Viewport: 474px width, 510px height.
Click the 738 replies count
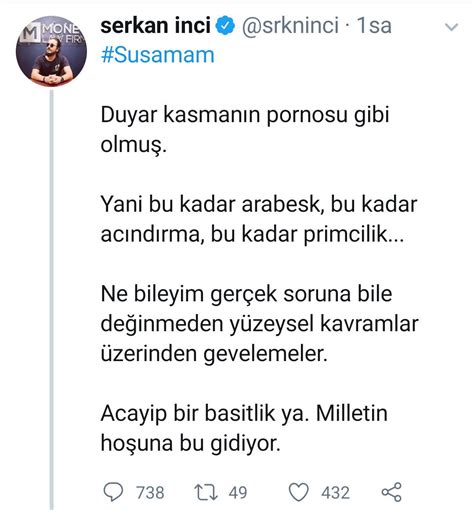click(x=150, y=493)
